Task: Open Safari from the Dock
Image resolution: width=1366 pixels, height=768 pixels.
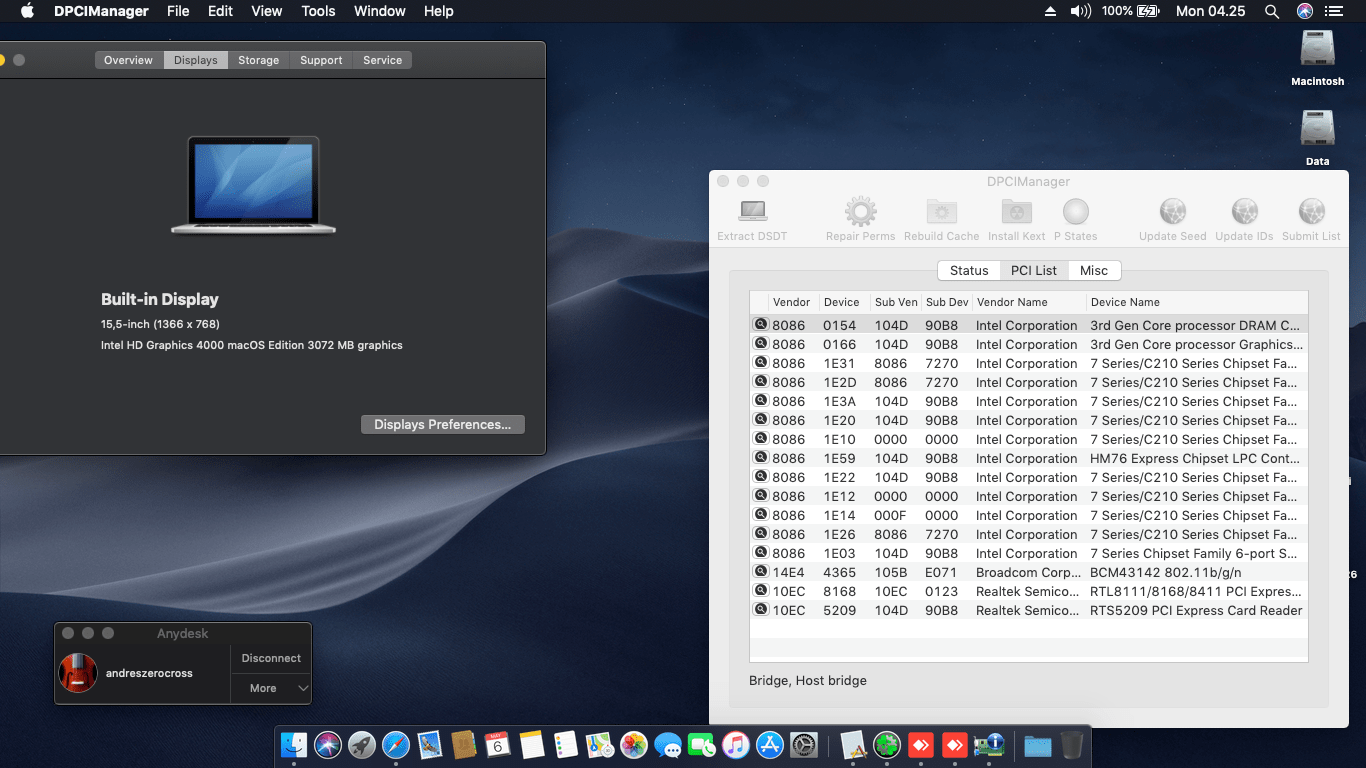Action: point(396,745)
